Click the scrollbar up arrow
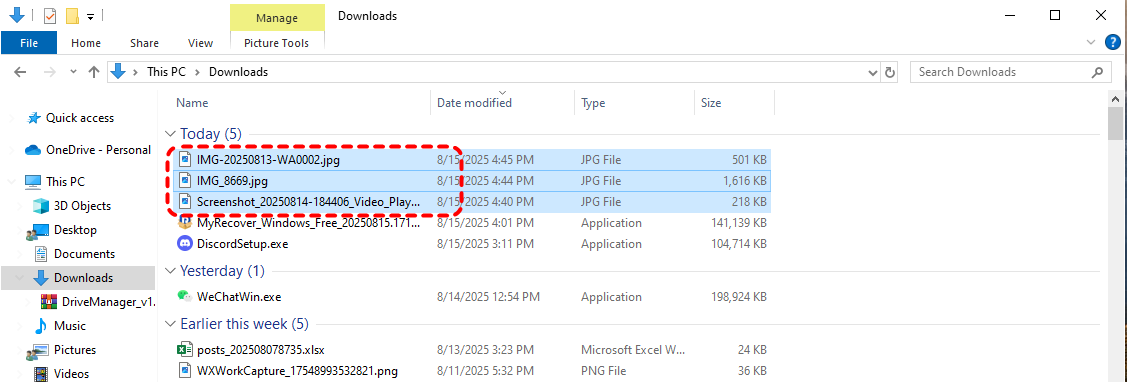Viewport: 1127px width, 382px height. (1116, 98)
